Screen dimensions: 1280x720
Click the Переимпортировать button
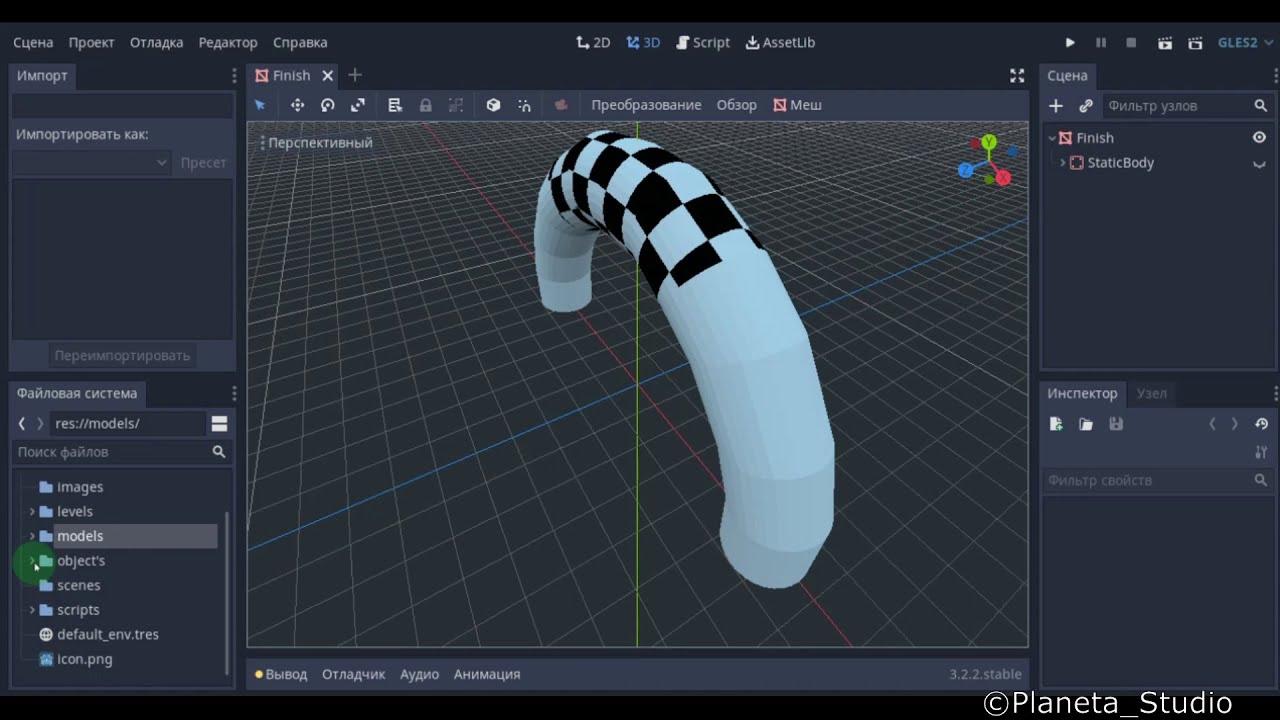click(122, 356)
